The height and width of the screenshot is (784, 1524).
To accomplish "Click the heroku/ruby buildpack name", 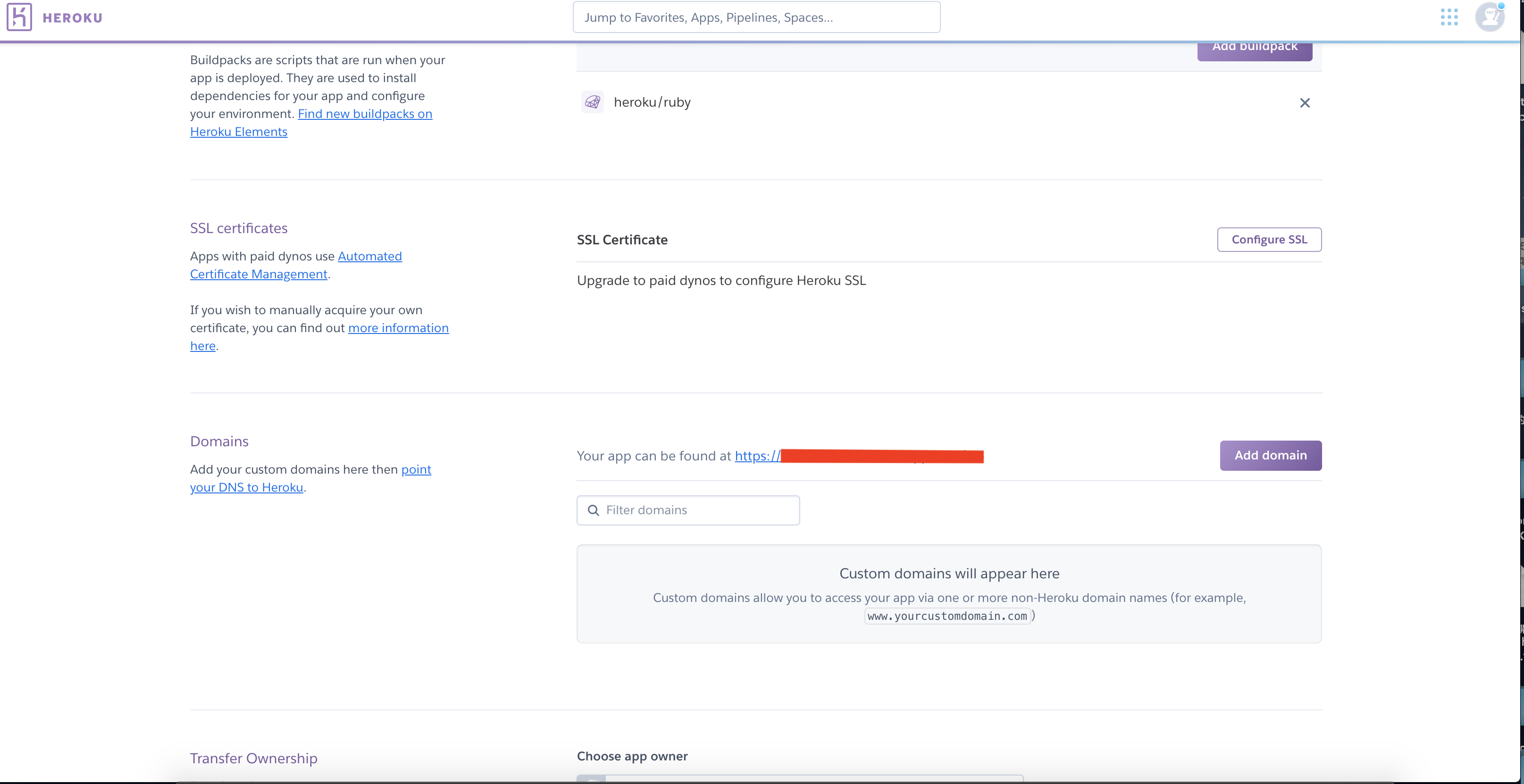I will pyautogui.click(x=652, y=102).
